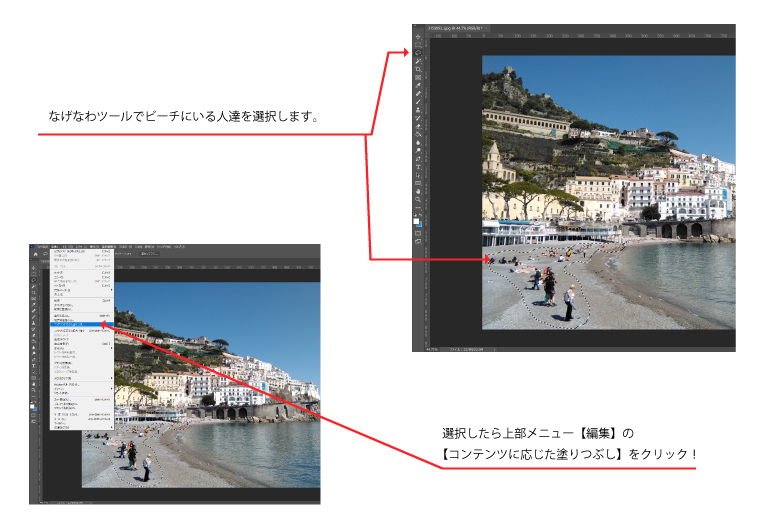Expand the Paste Special submenu arrow in Edit menu
760x530 pixels.
click(x=111, y=290)
